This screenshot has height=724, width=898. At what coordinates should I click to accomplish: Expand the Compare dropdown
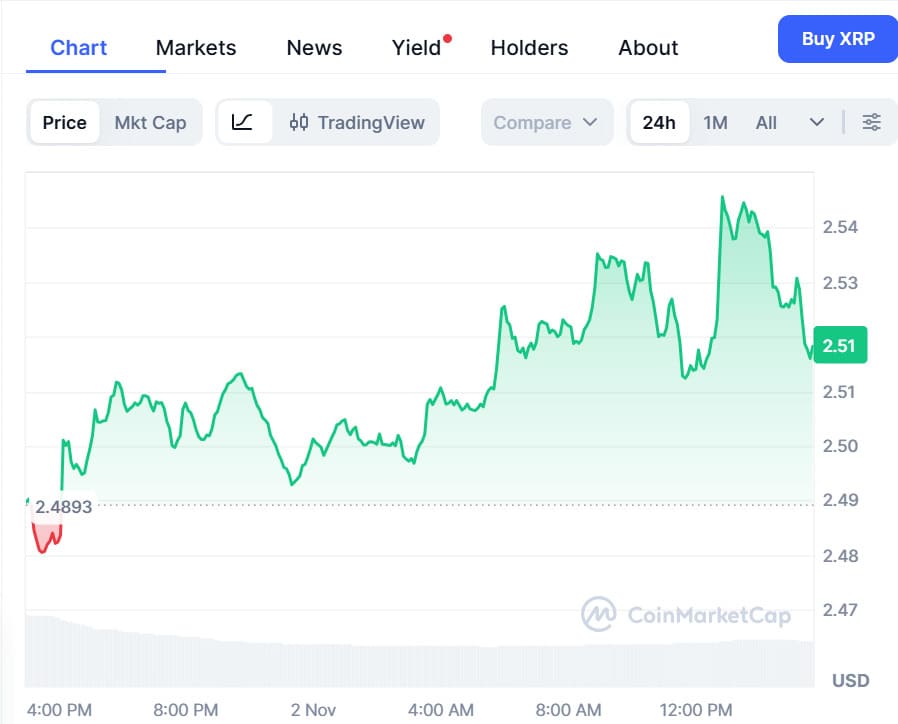(546, 122)
